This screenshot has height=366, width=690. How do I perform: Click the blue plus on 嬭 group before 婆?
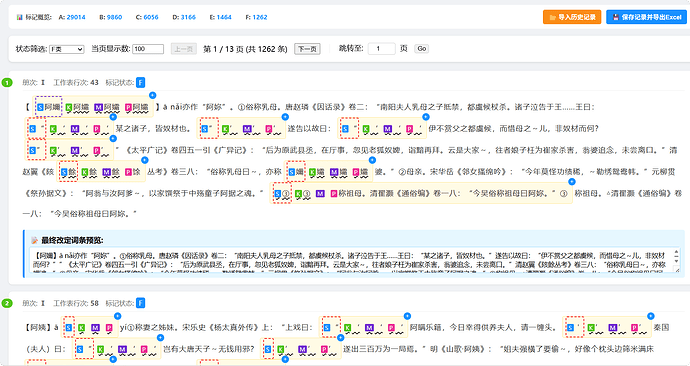372,160
